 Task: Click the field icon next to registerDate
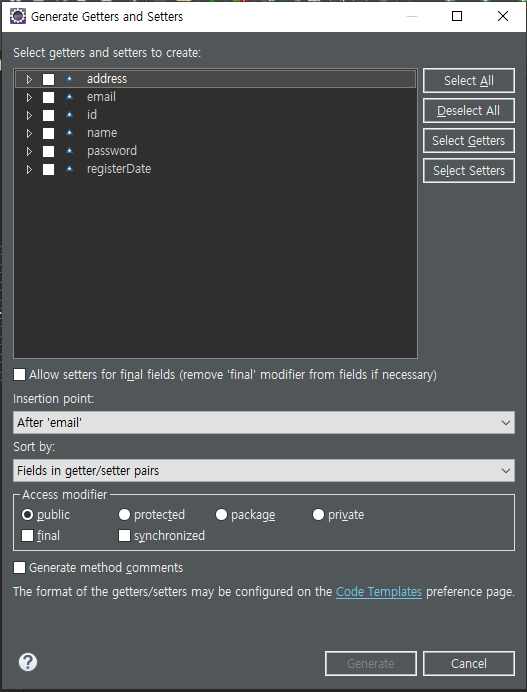69,169
